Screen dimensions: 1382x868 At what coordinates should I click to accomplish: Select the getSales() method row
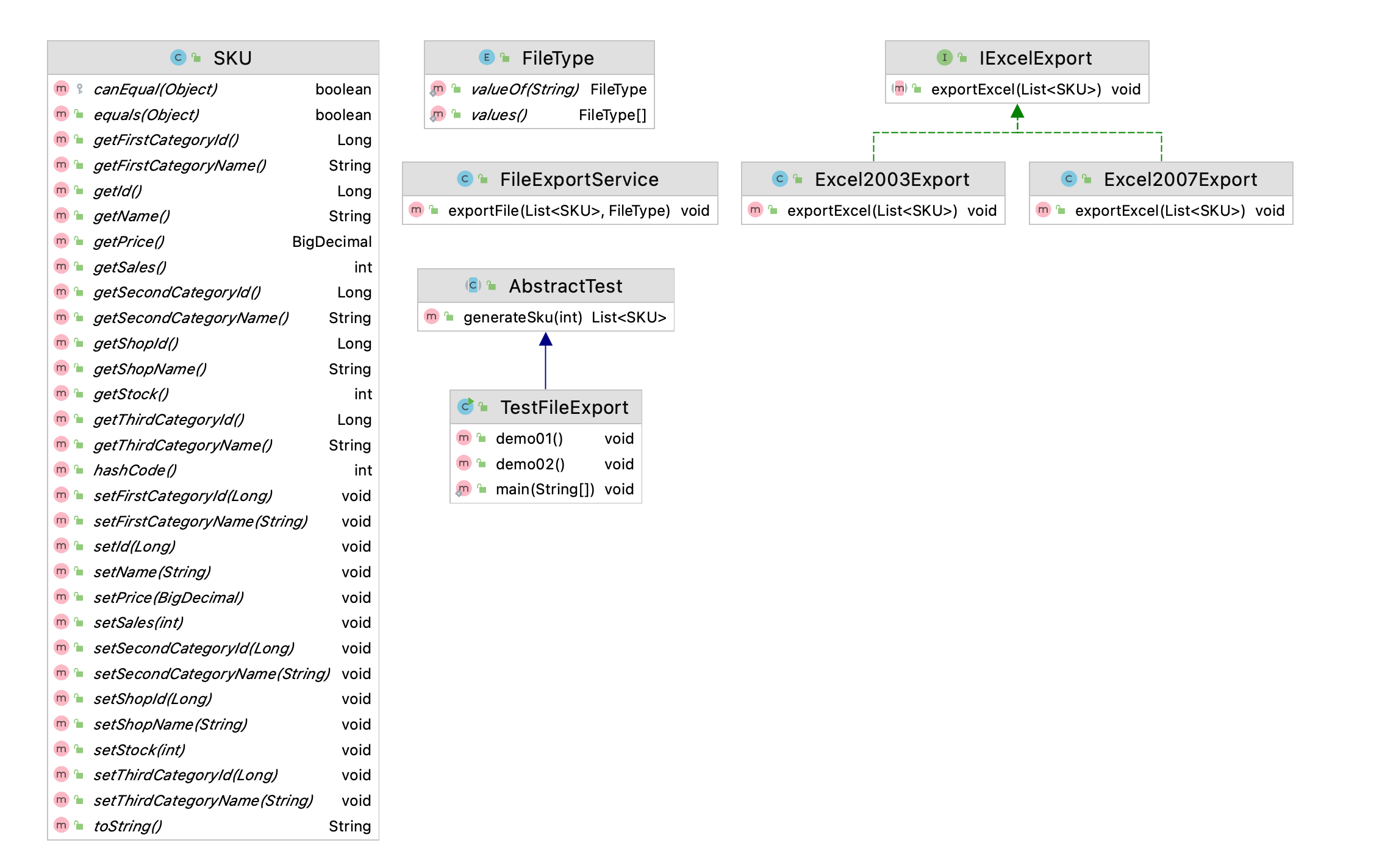point(213,267)
